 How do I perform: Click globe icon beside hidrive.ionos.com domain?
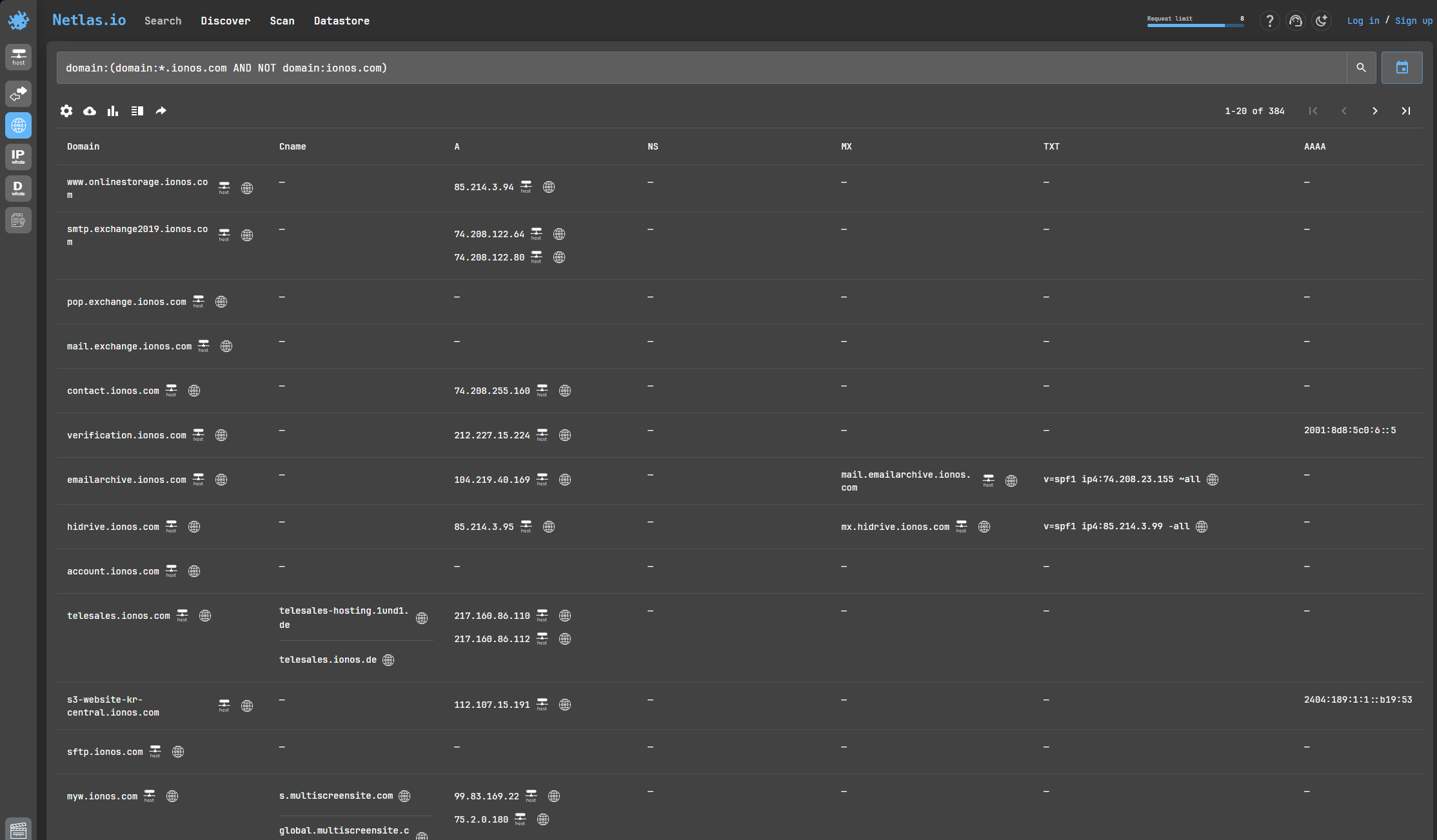click(194, 527)
